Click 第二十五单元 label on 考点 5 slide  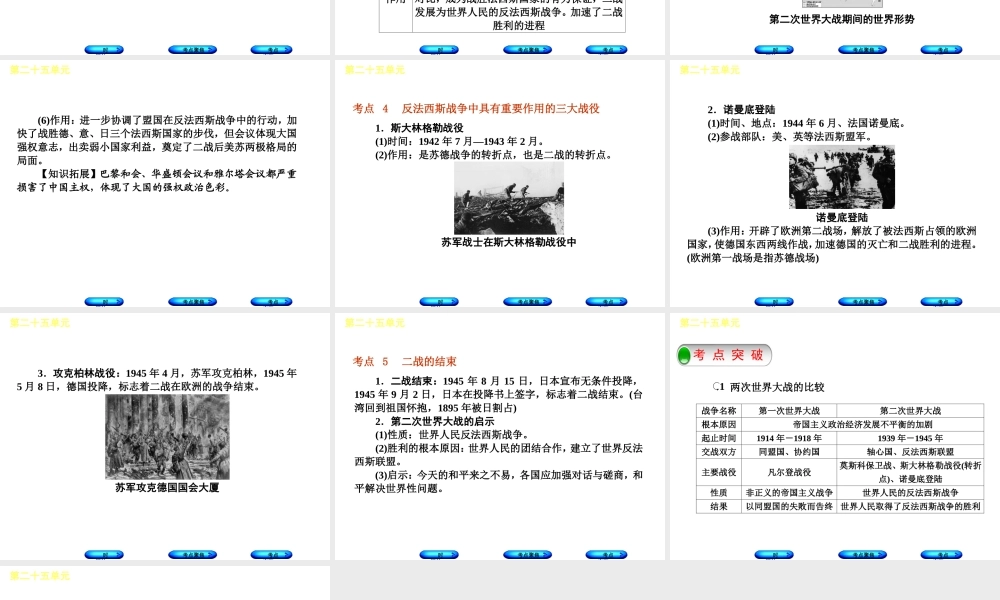coord(375,323)
